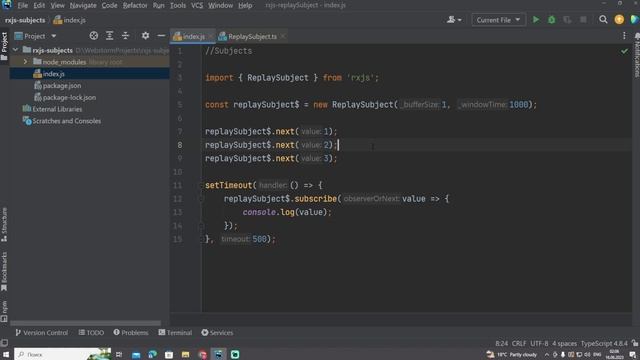
Task: Hide the Project tool window
Action: pos(161,36)
